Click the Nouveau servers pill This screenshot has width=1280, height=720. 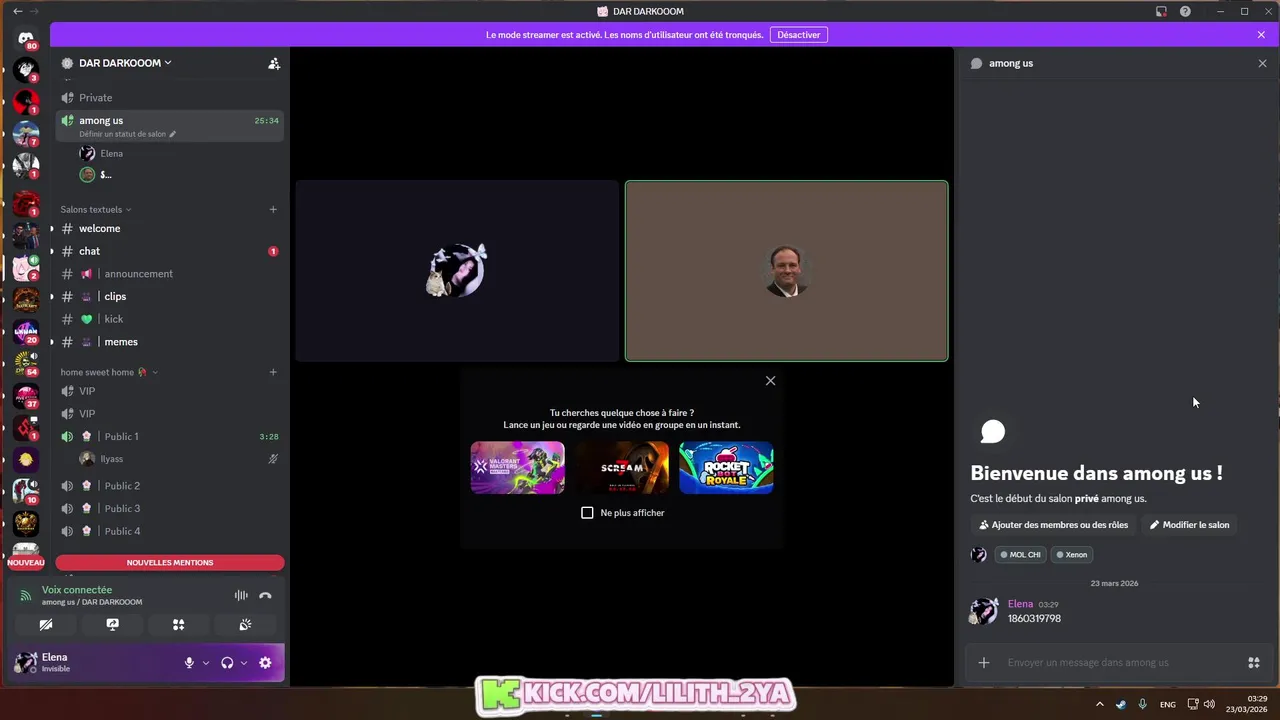tap(26, 562)
